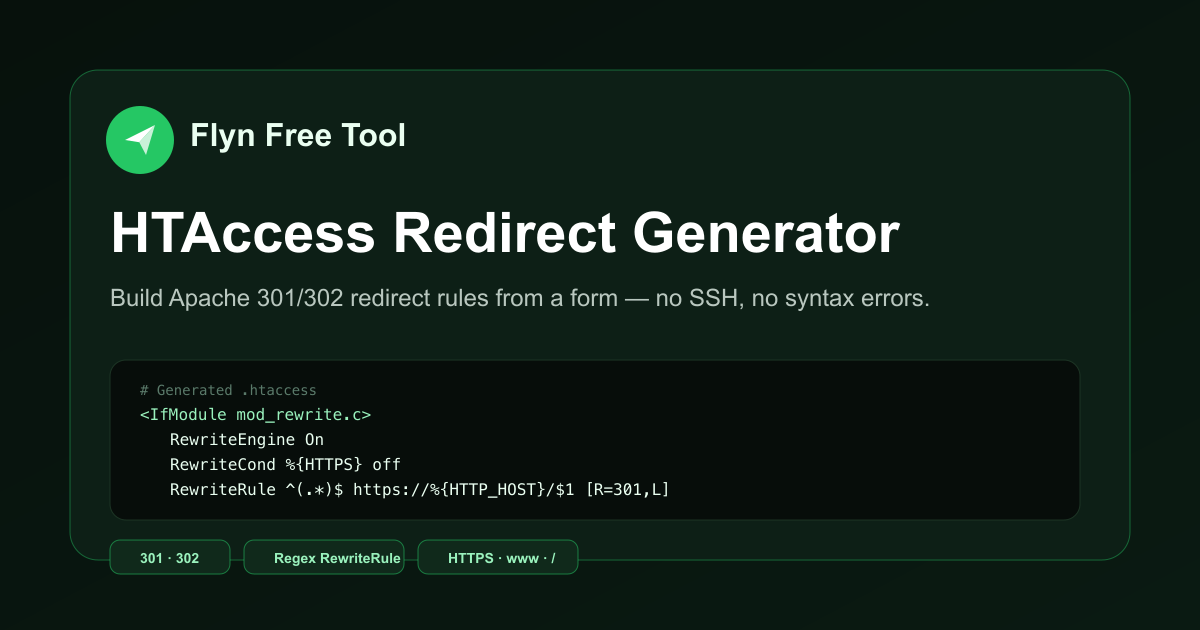Click the "RewriteCond %{HTTPS} off" line

(285, 464)
